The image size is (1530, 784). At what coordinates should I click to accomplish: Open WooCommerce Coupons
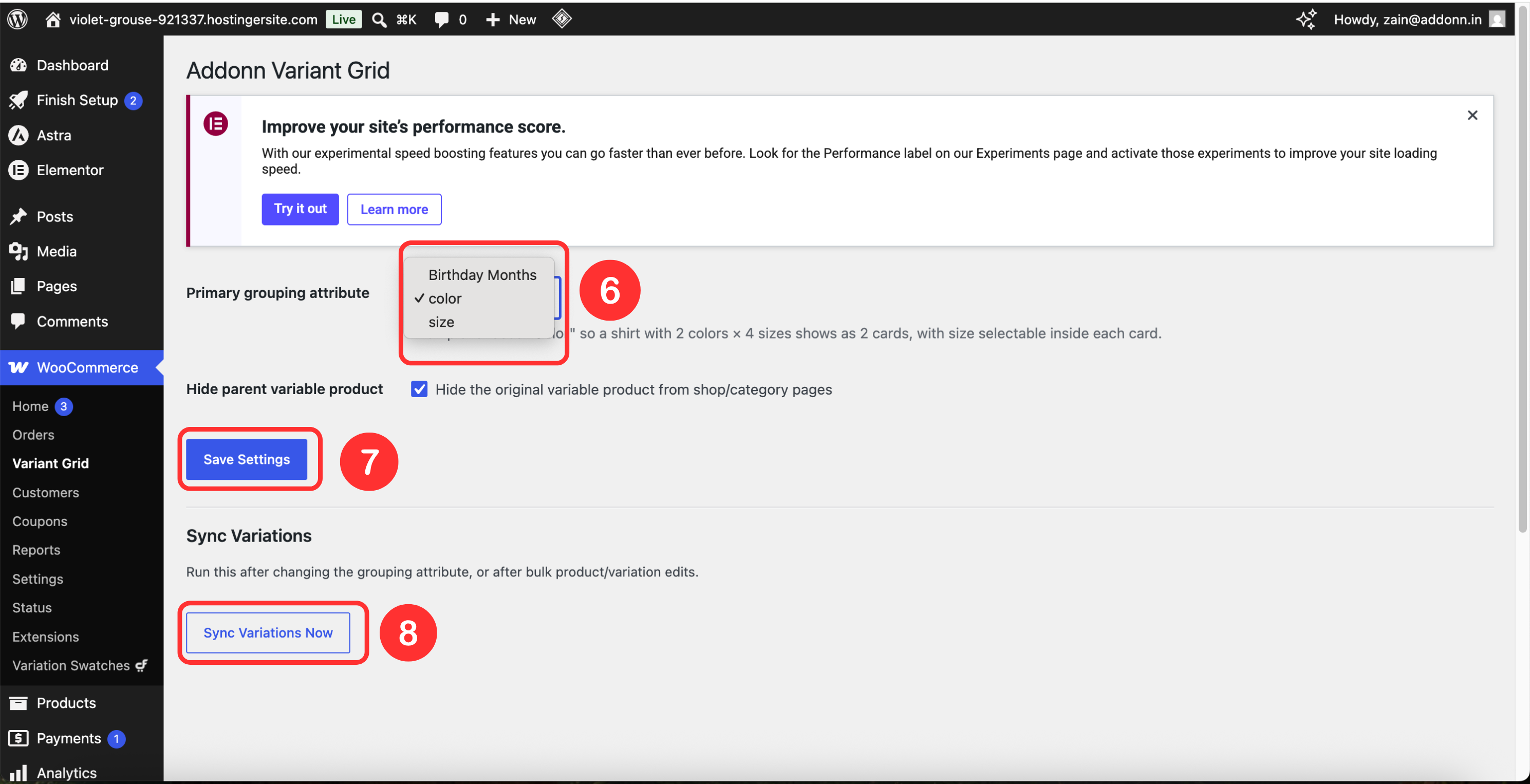tap(40, 521)
